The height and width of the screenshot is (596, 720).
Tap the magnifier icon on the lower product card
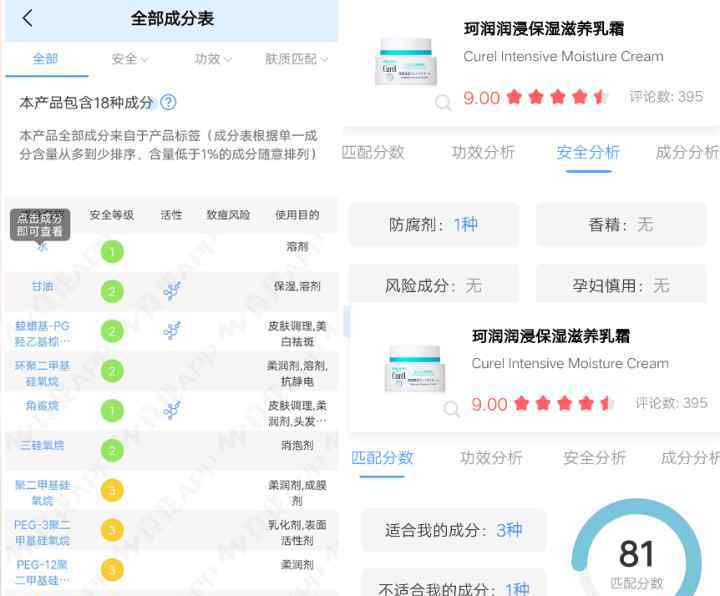[x=451, y=409]
